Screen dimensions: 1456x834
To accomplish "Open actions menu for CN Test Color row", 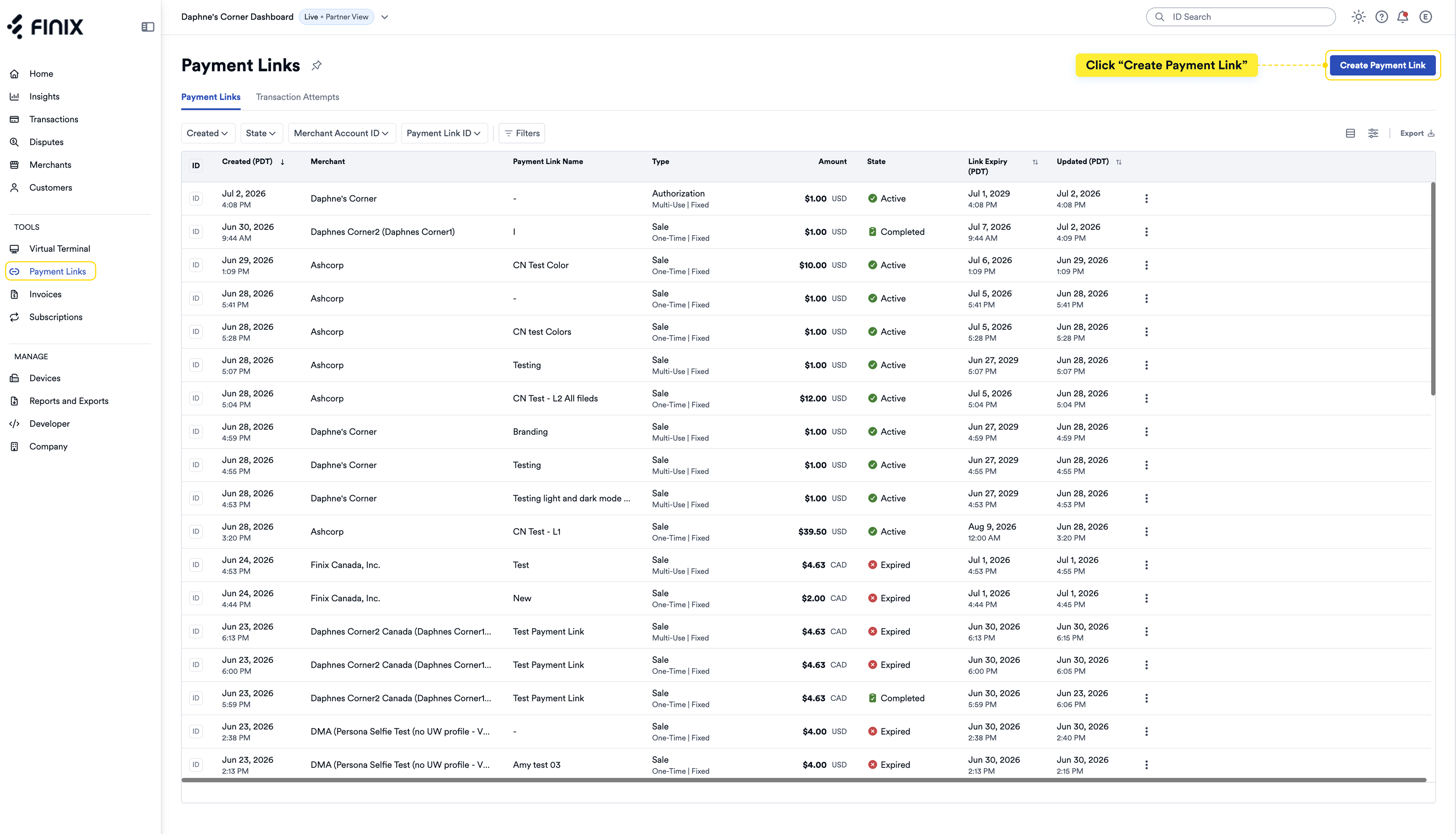I will (1146, 265).
